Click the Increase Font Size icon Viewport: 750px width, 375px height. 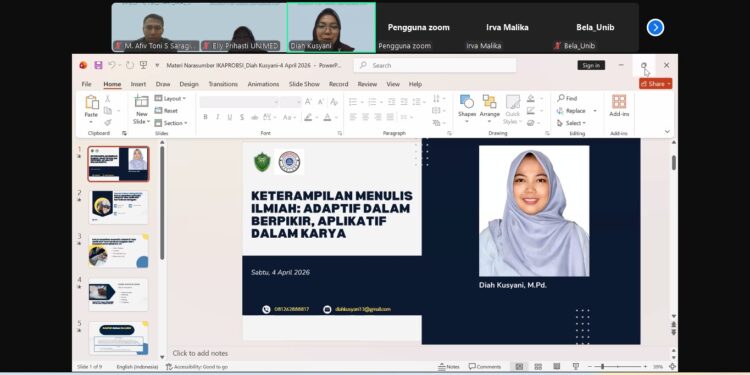pyautogui.click(x=309, y=102)
